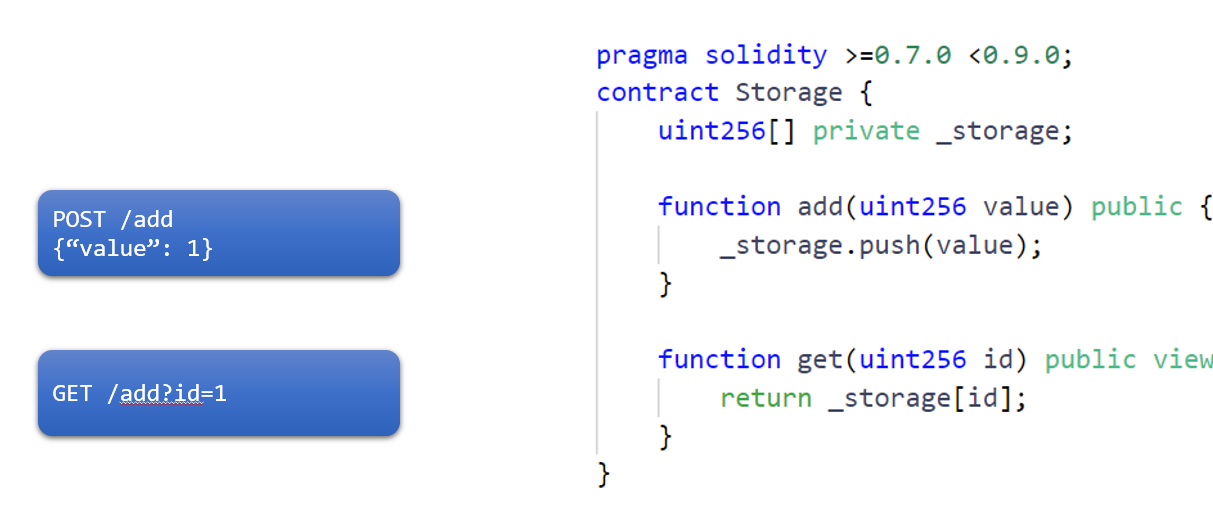Click the final closing brace of the contract

click(603, 474)
